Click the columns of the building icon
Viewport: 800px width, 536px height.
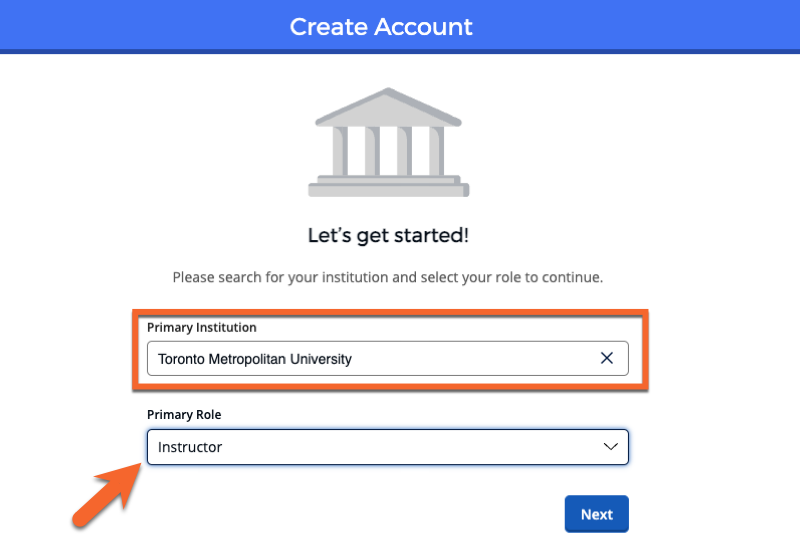coord(388,152)
